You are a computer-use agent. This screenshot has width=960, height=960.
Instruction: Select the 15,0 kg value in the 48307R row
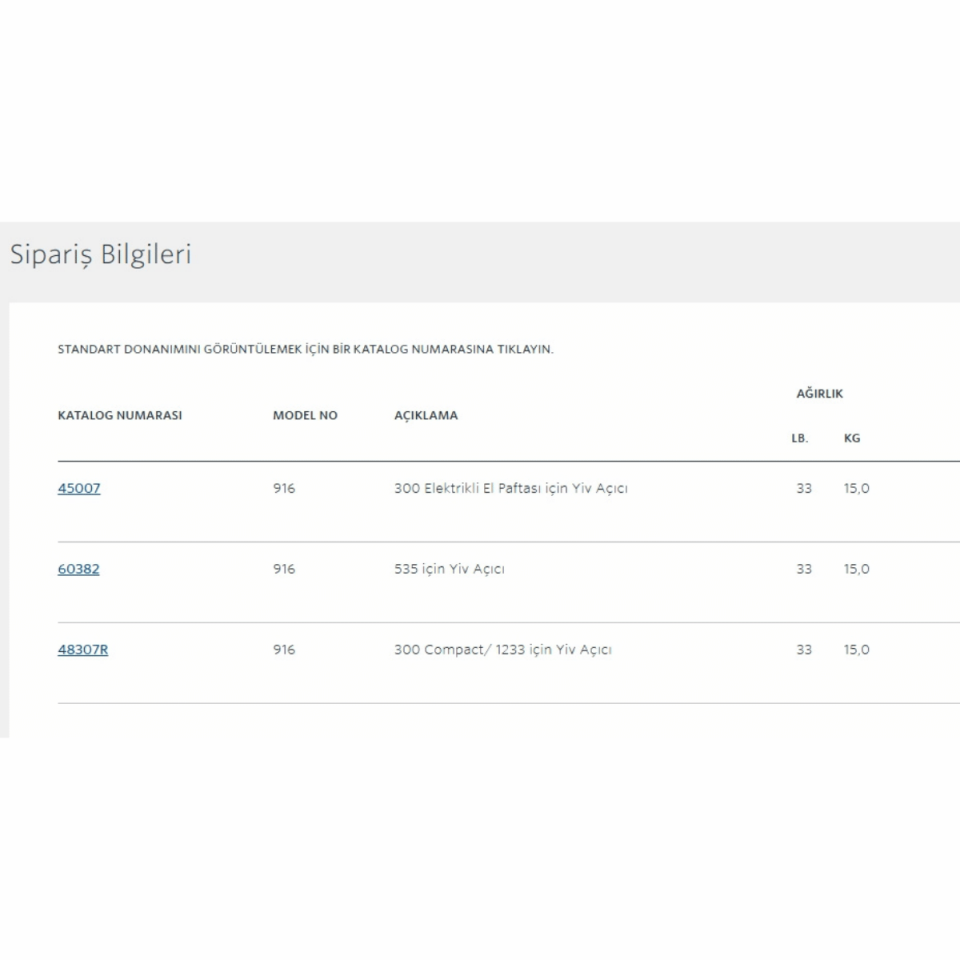pyautogui.click(x=856, y=649)
